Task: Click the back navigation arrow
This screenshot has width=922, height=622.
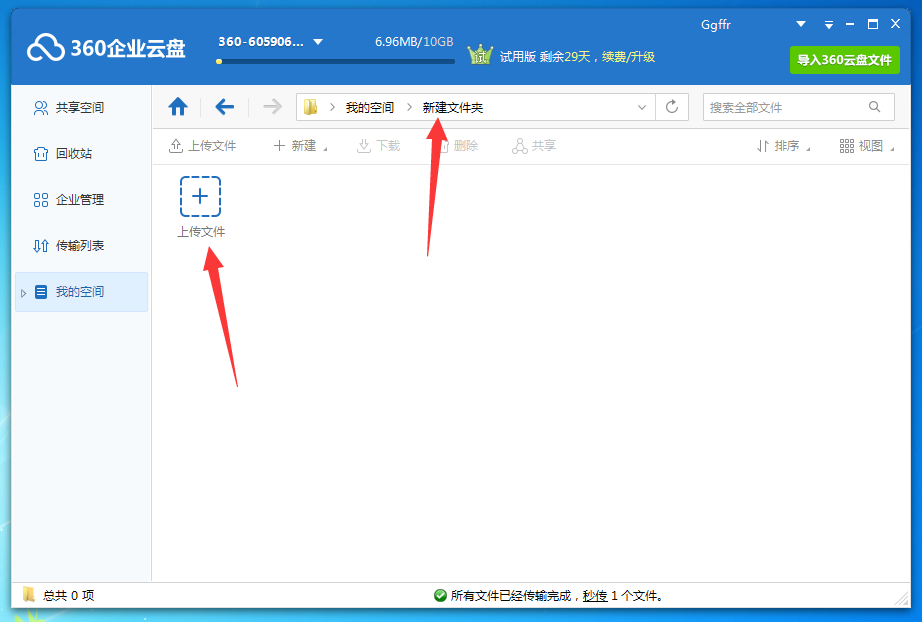Action: (224, 106)
